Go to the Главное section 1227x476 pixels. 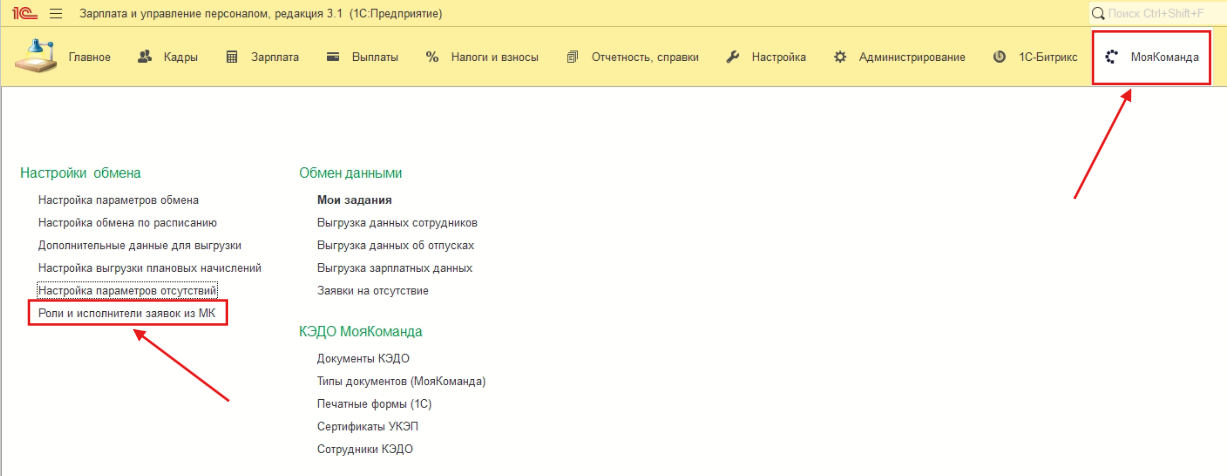[x=89, y=57]
